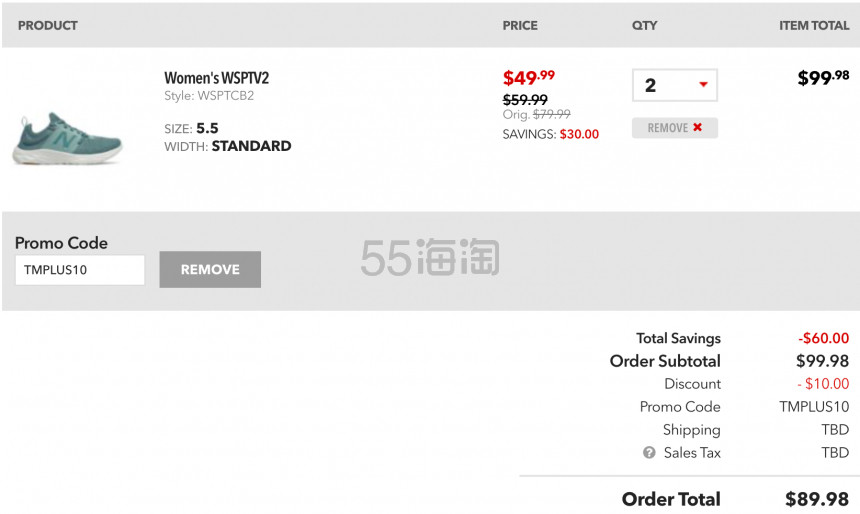Click the Discount - $10.00 amount
This screenshot has width=860, height=514.
[x=823, y=383]
